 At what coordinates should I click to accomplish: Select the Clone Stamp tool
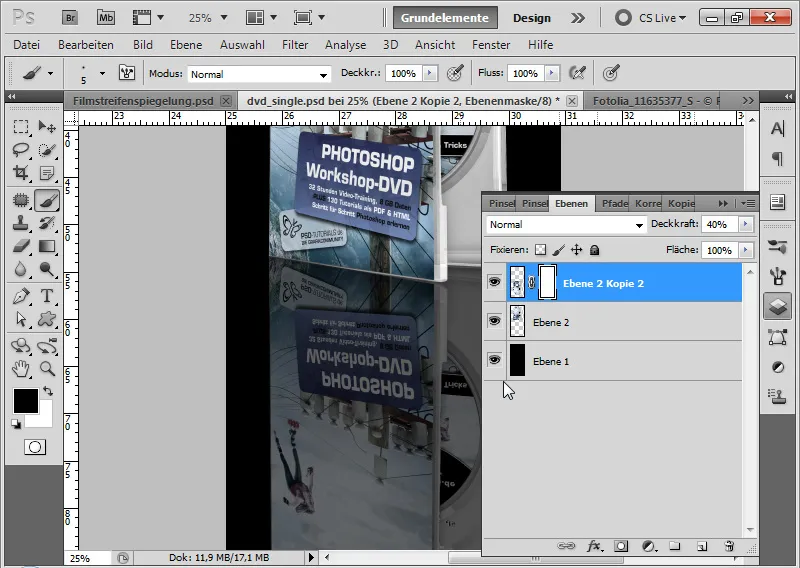coord(21,223)
